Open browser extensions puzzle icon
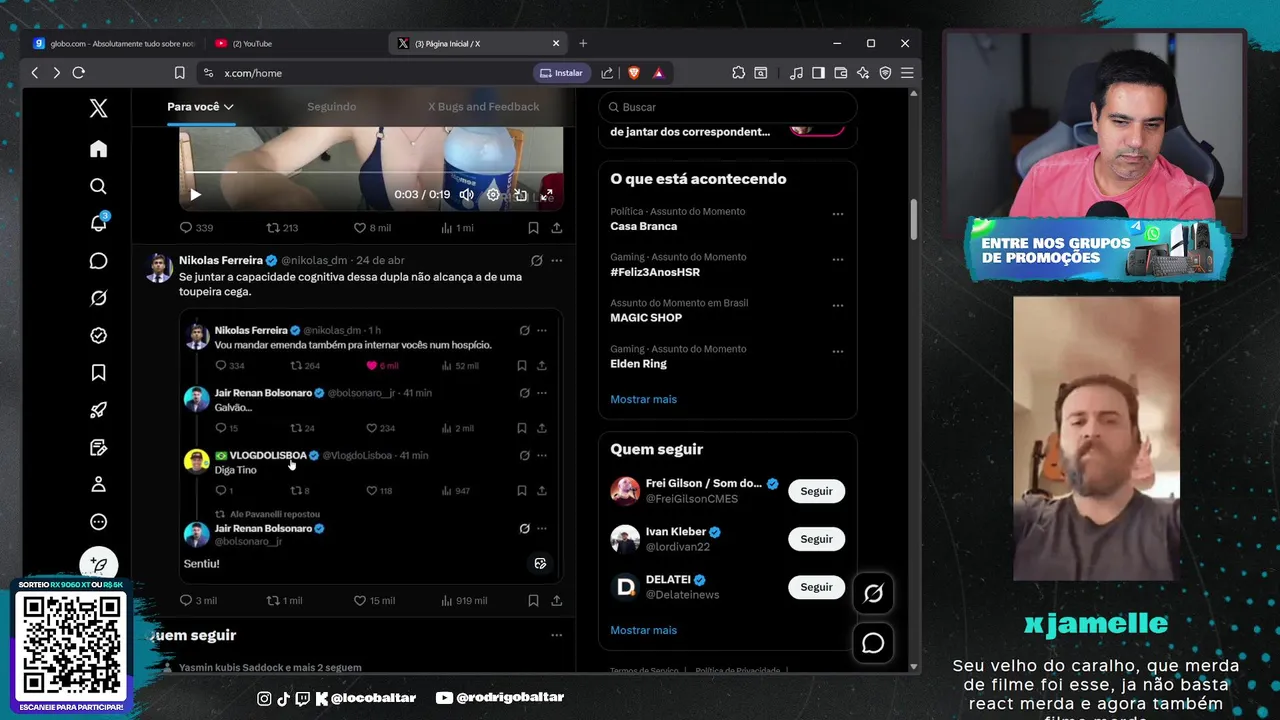 738,73
